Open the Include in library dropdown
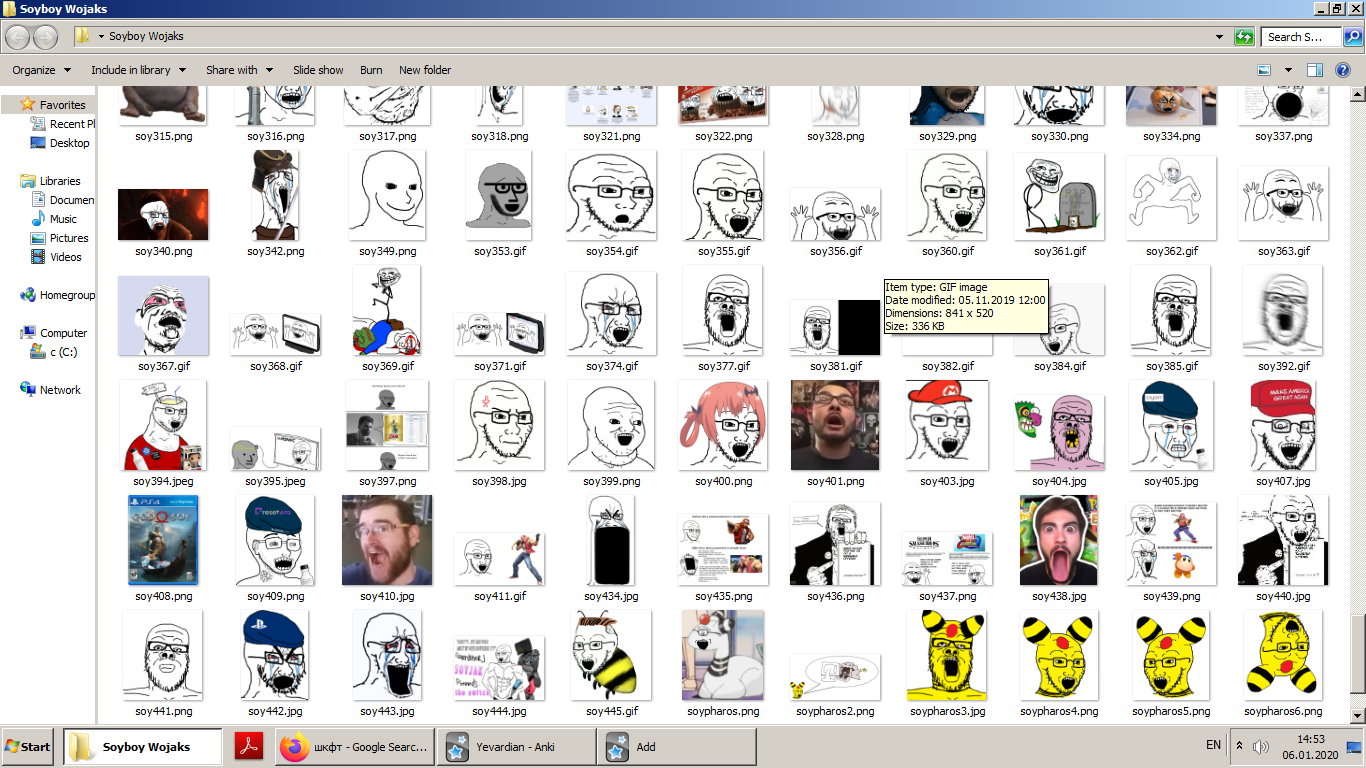The width and height of the screenshot is (1366, 768). pos(137,70)
